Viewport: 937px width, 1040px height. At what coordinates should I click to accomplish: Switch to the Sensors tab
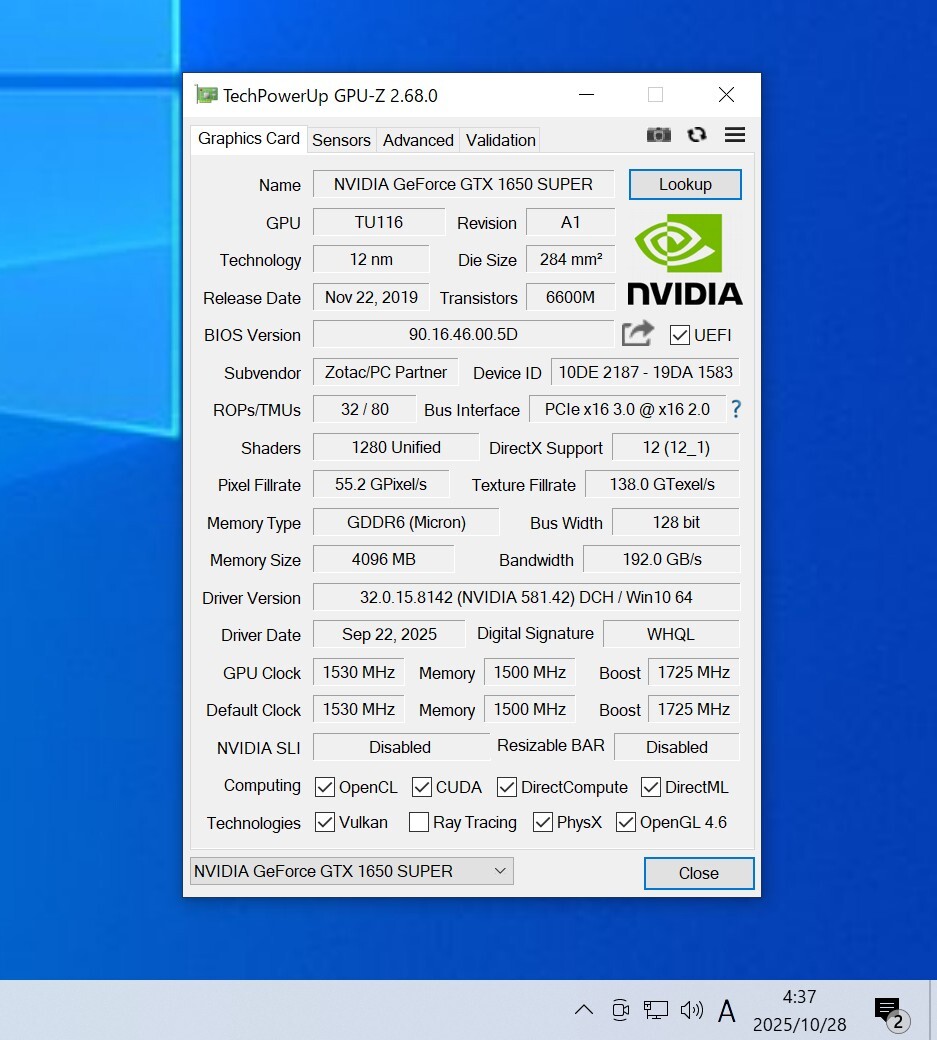click(341, 140)
